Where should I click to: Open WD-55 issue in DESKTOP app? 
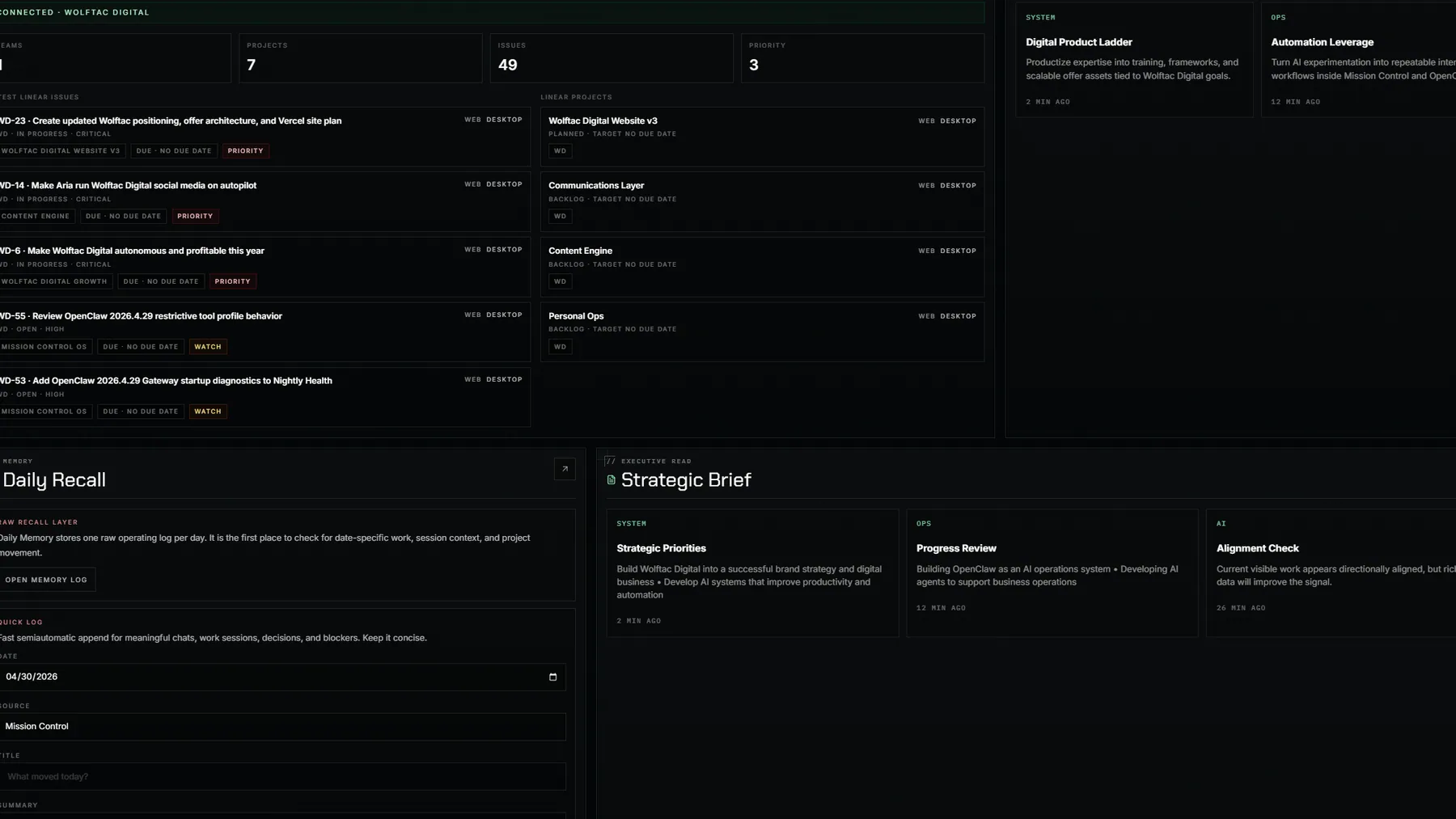point(504,315)
